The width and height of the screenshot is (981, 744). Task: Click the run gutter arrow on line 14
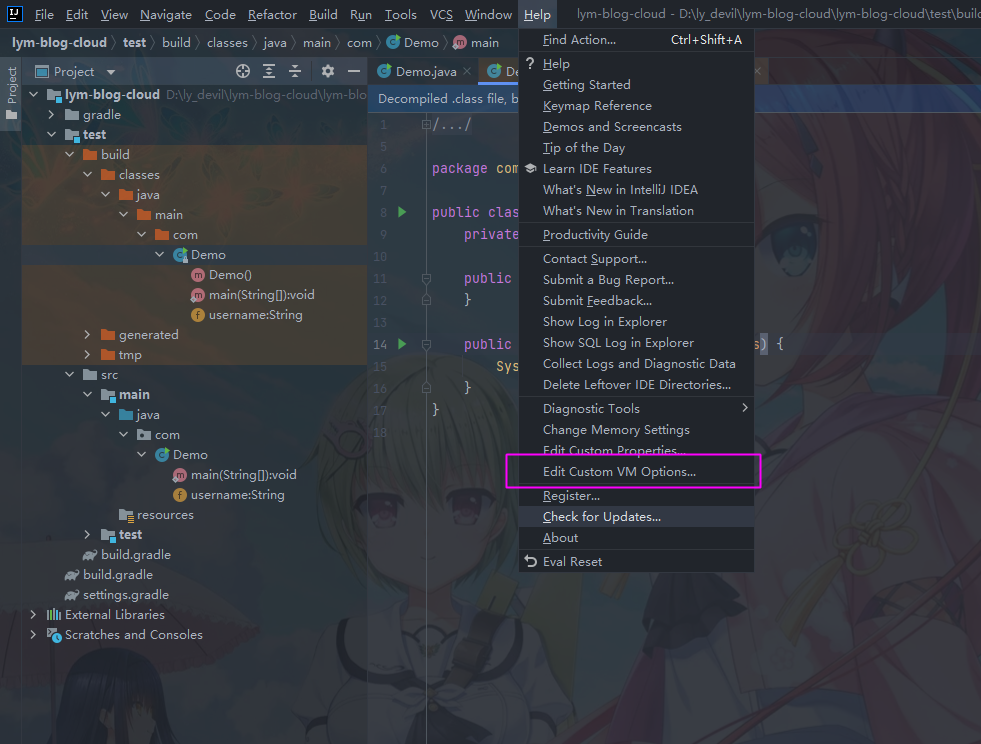pyautogui.click(x=402, y=344)
